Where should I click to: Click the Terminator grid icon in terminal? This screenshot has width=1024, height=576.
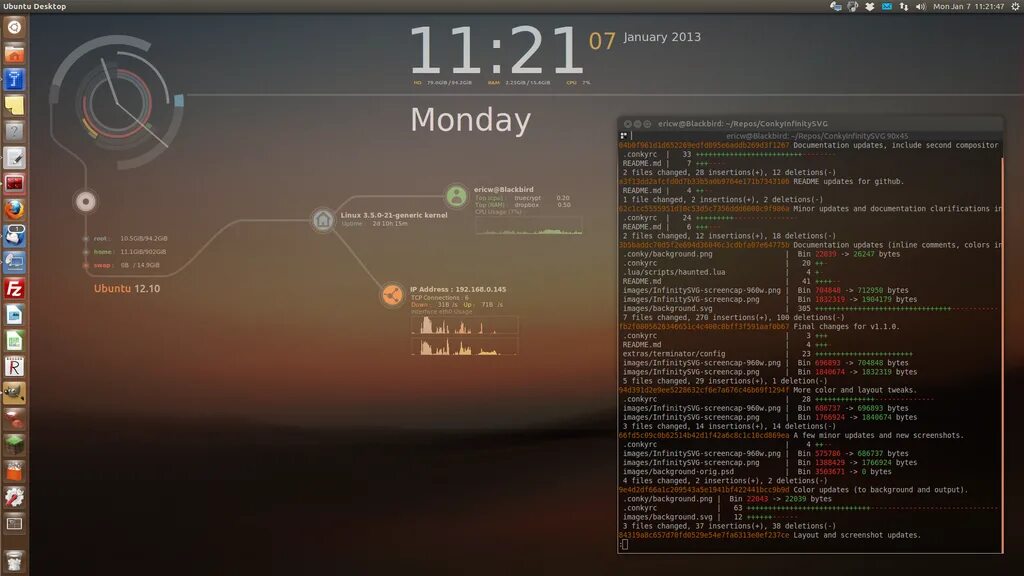tap(624, 136)
